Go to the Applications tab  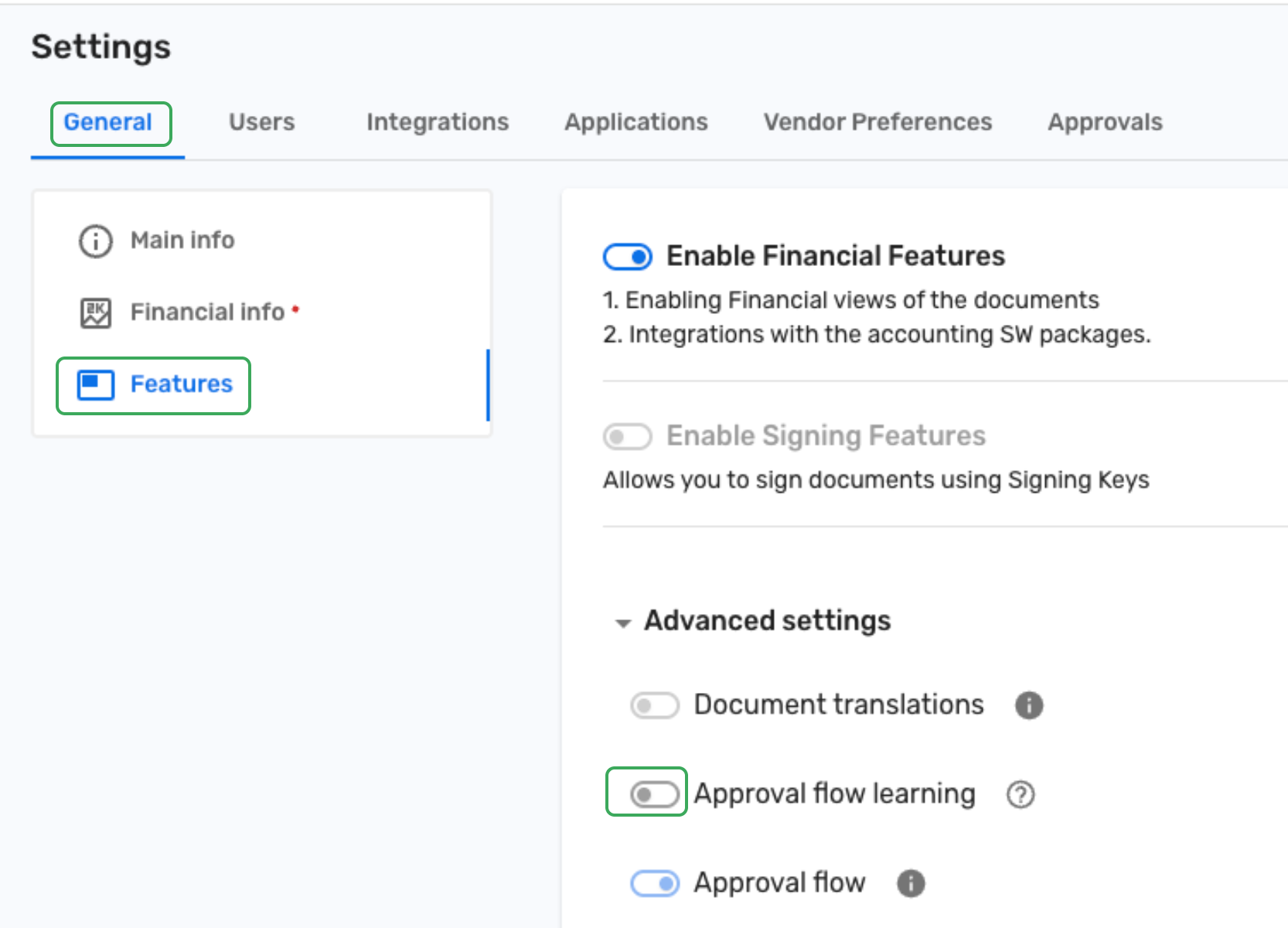[635, 122]
